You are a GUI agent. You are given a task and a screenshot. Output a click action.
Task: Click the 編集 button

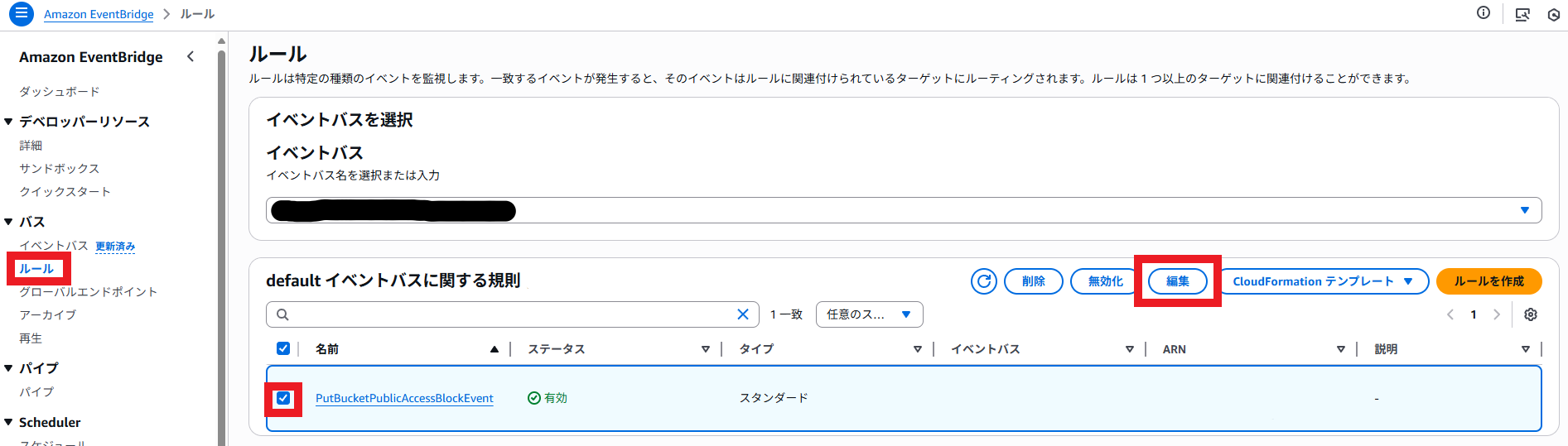point(1177,281)
